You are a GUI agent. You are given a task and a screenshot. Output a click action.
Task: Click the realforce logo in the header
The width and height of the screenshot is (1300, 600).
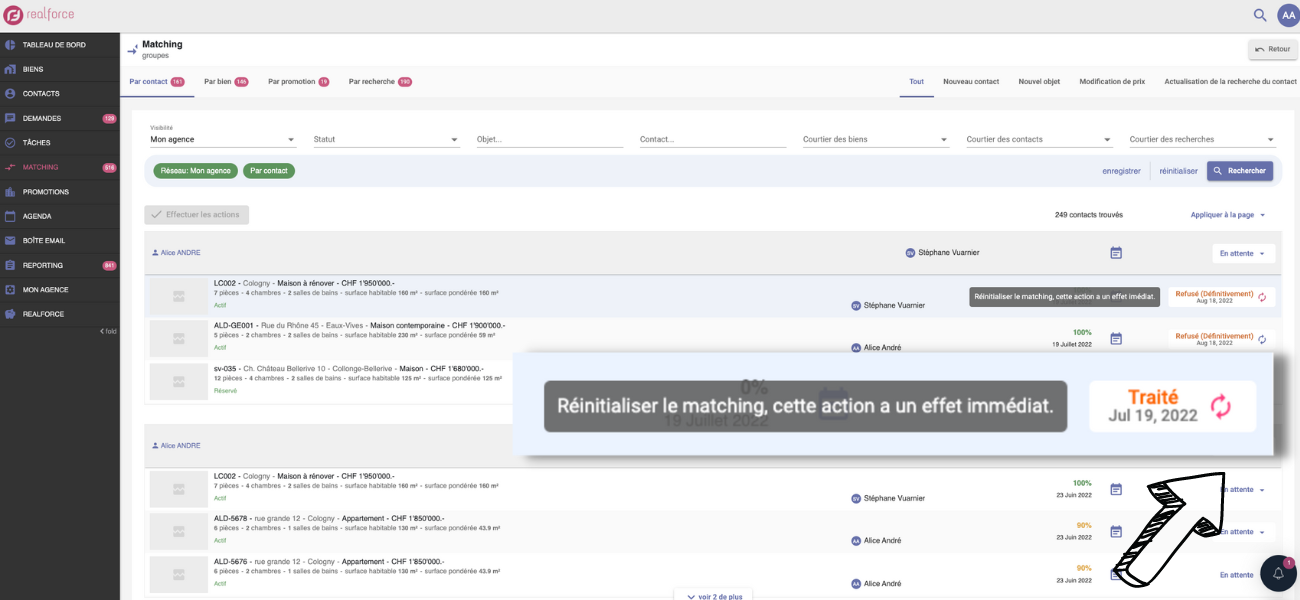point(39,15)
